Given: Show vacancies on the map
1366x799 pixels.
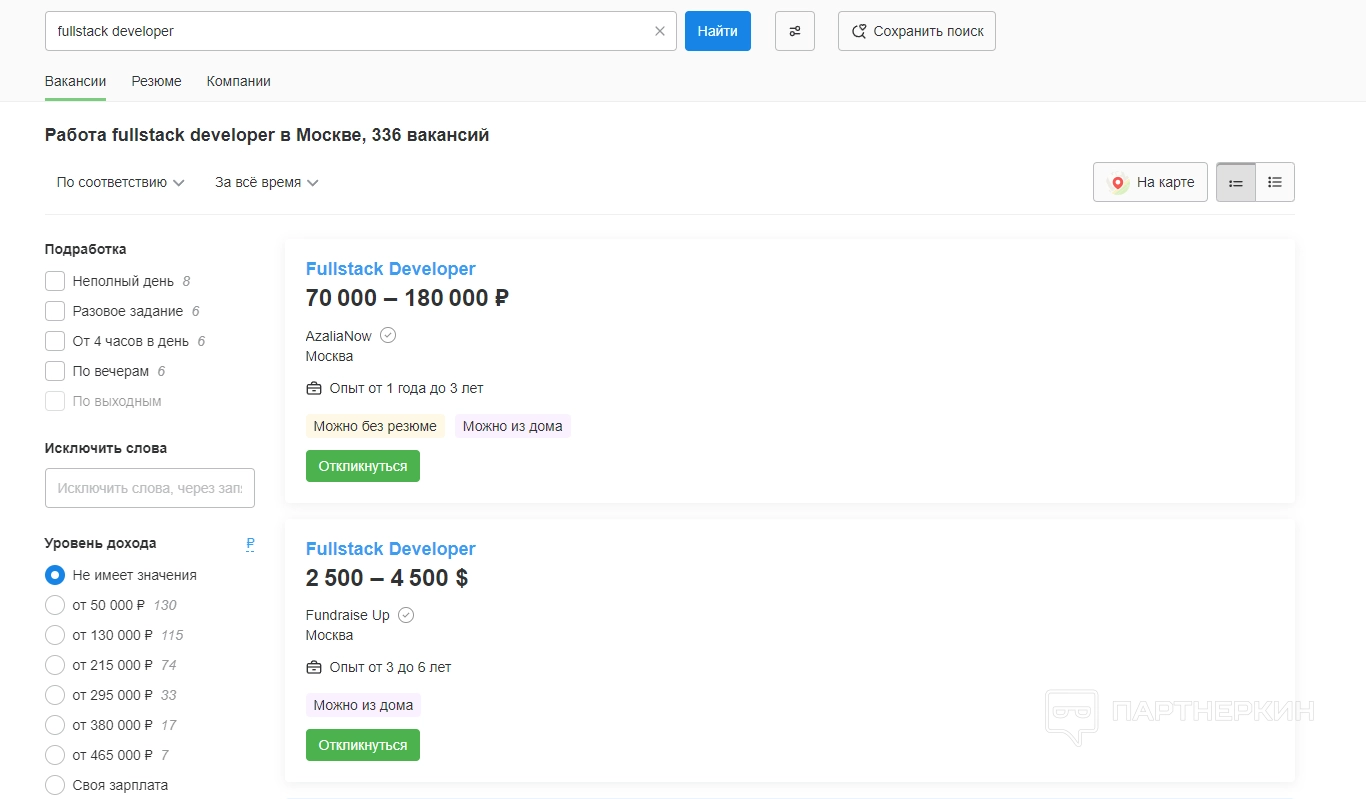Looking at the screenshot, I should click(1150, 183).
